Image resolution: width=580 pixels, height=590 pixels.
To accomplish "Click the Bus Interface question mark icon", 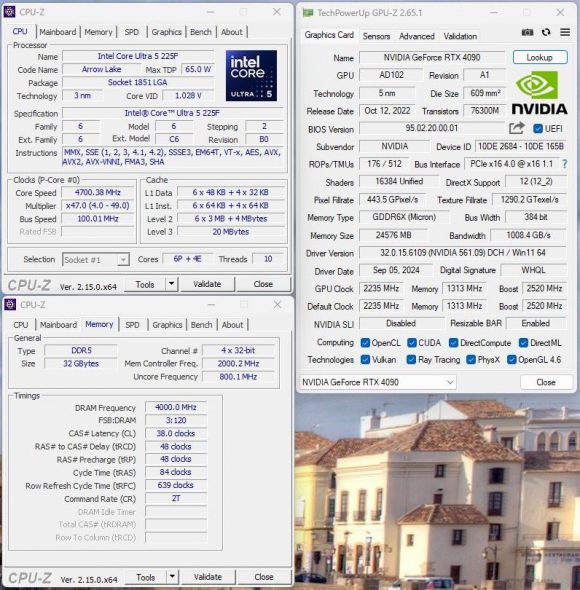I will click(564, 164).
